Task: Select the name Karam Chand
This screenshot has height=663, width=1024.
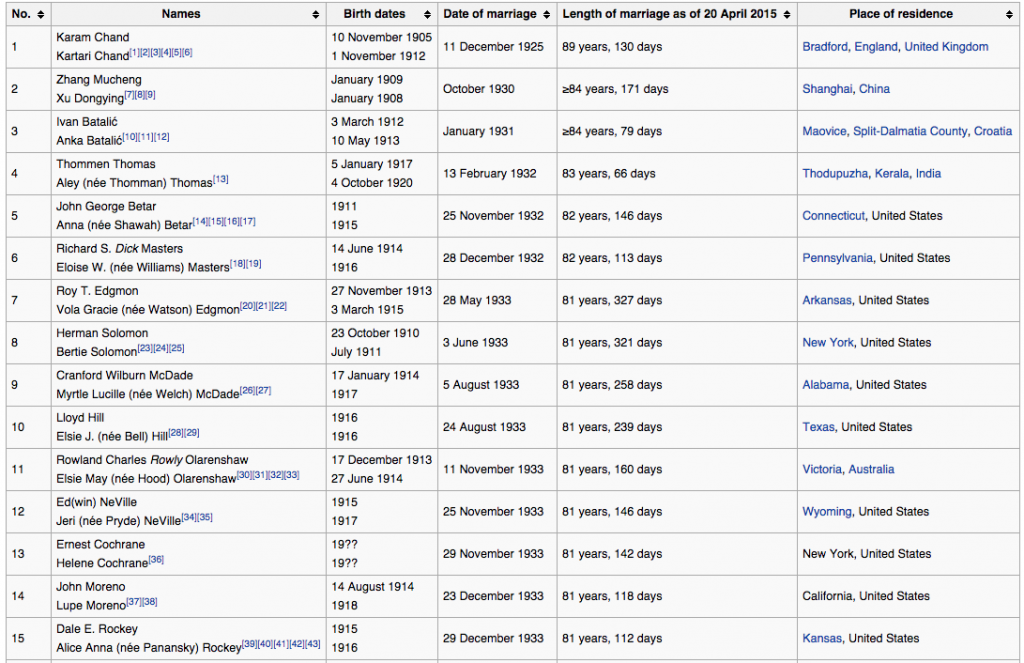Action: (x=93, y=37)
